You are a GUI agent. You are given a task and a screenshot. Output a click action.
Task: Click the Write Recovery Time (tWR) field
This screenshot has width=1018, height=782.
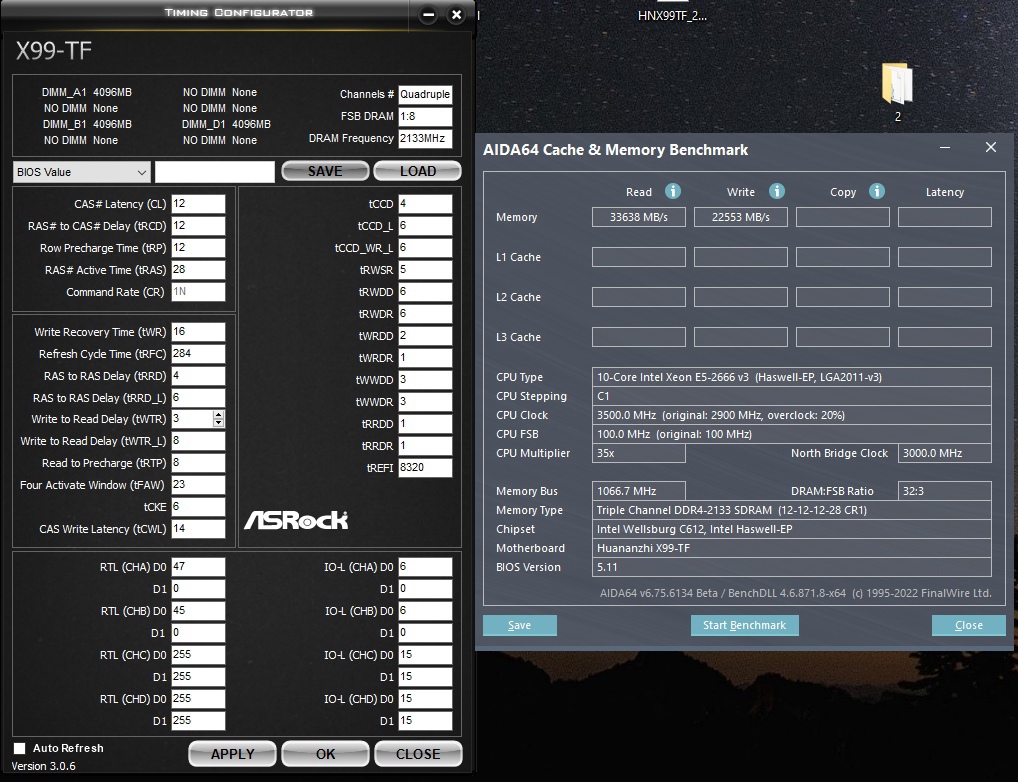198,332
